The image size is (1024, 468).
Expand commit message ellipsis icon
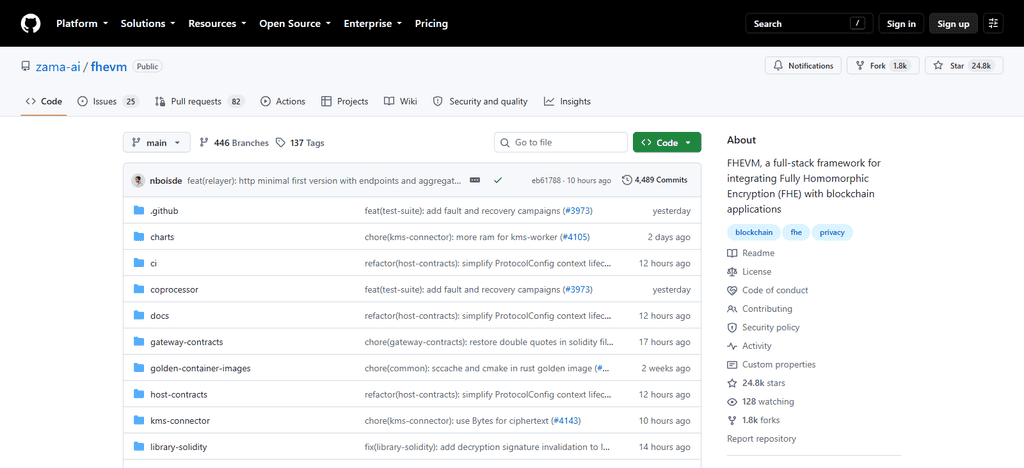475,180
